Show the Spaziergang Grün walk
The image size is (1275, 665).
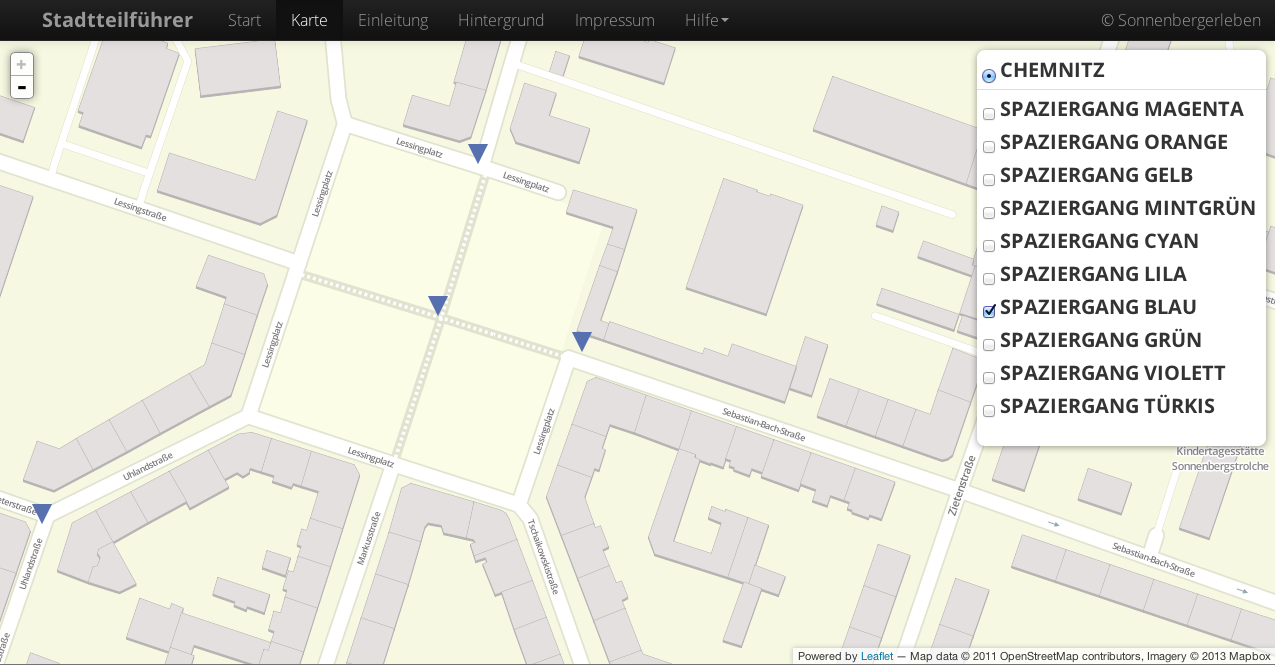coord(989,344)
